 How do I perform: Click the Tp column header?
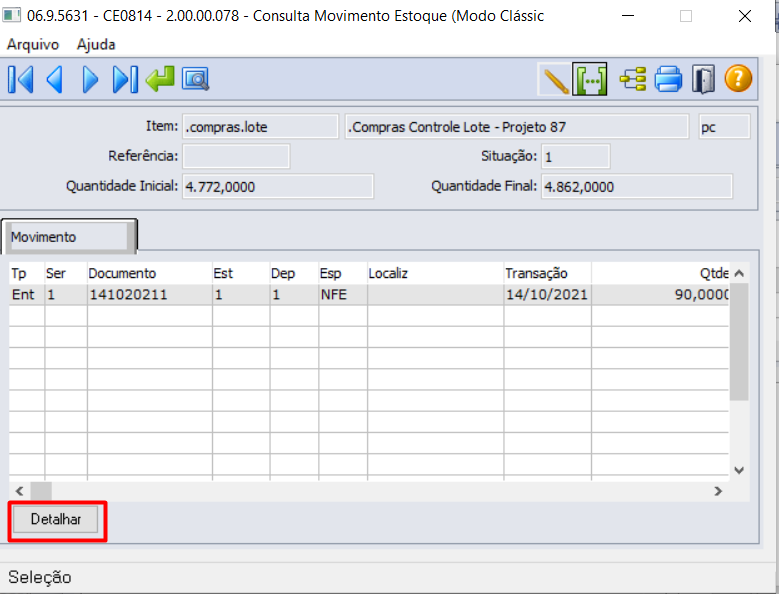[27, 273]
